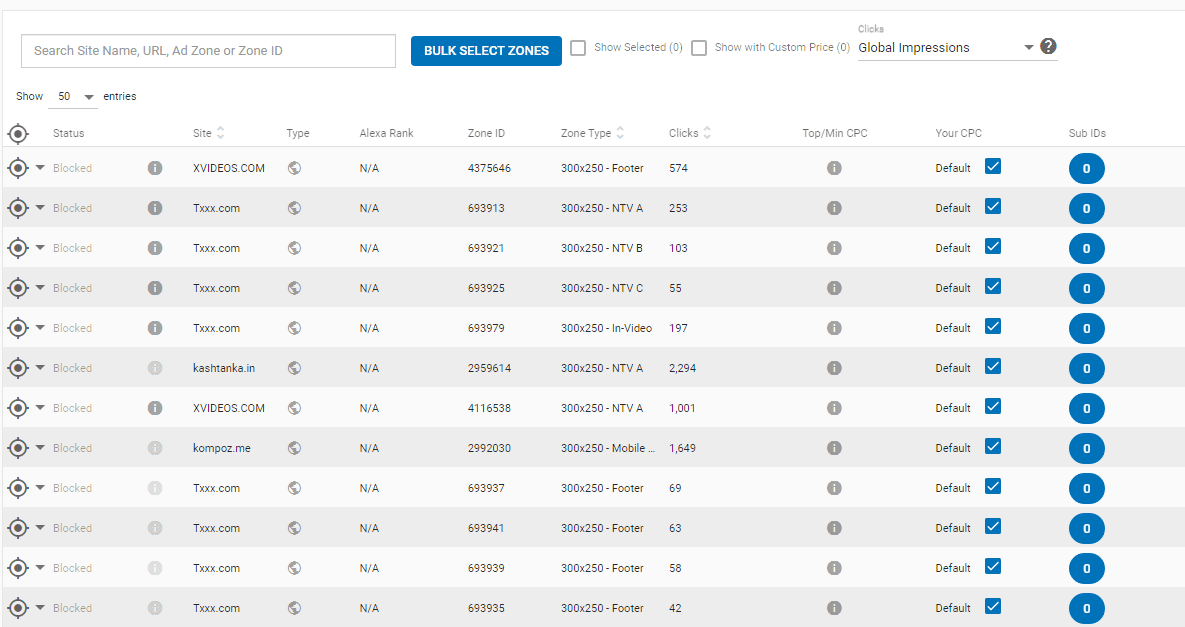Click globe type icon for zone 693925
Screen dimensions: 1185x627
click(295, 288)
